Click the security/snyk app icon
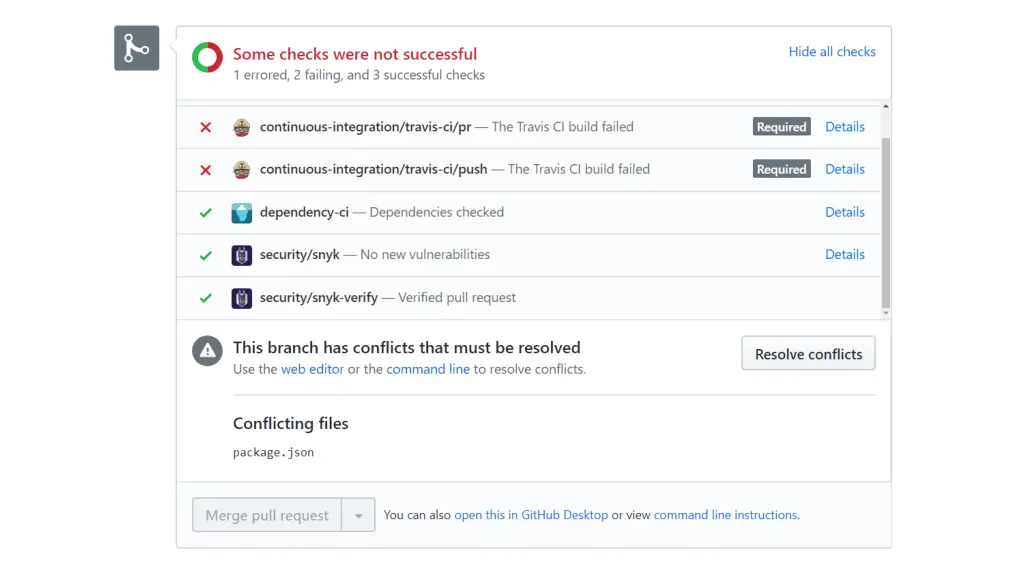This screenshot has height=576, width=1024. 242,255
